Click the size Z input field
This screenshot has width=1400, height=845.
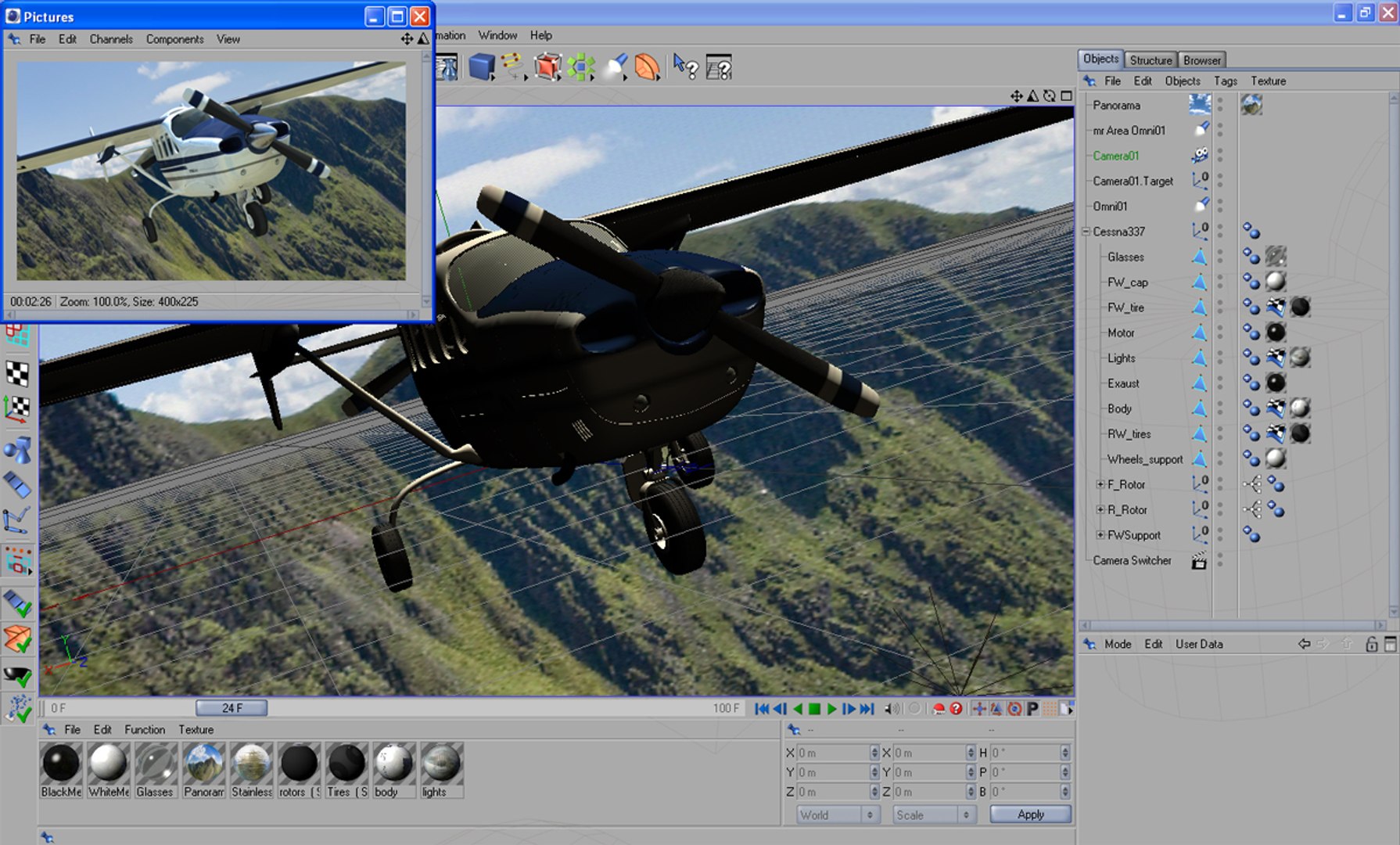(x=928, y=792)
